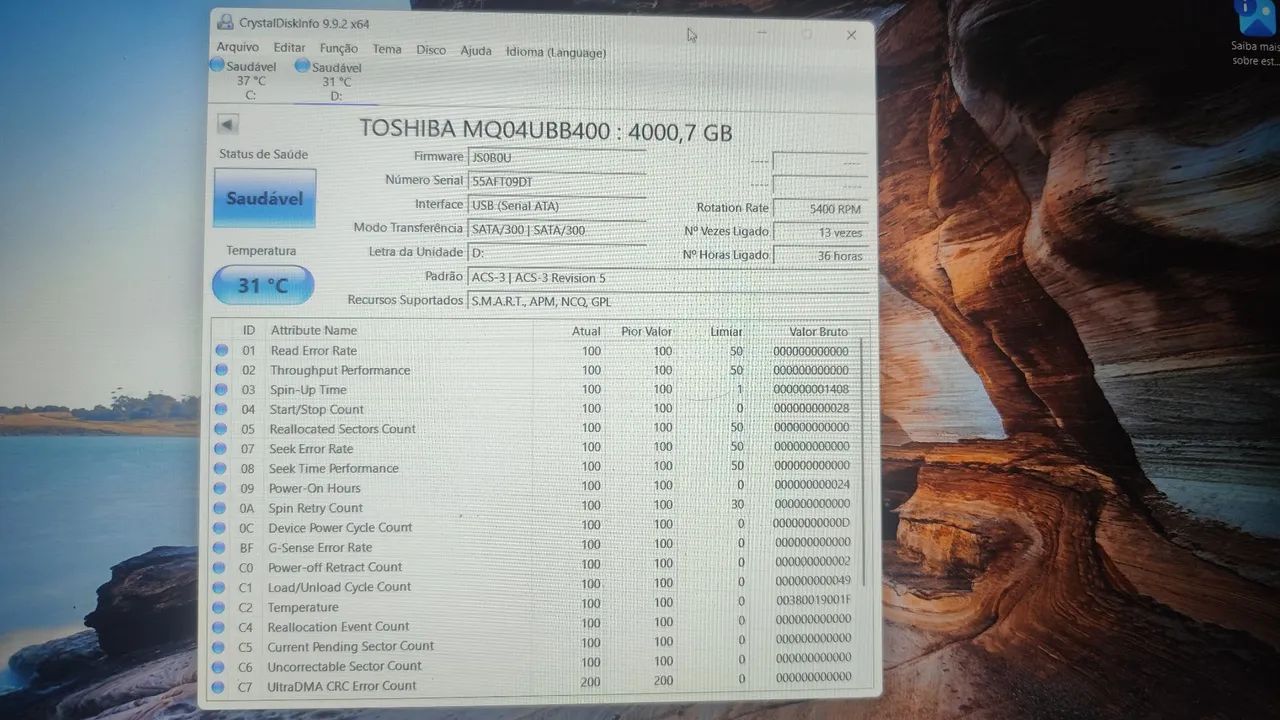Viewport: 1280px width, 720px height.
Task: Click the blue status icon for Seek Time Performance
Action: (x=220, y=468)
